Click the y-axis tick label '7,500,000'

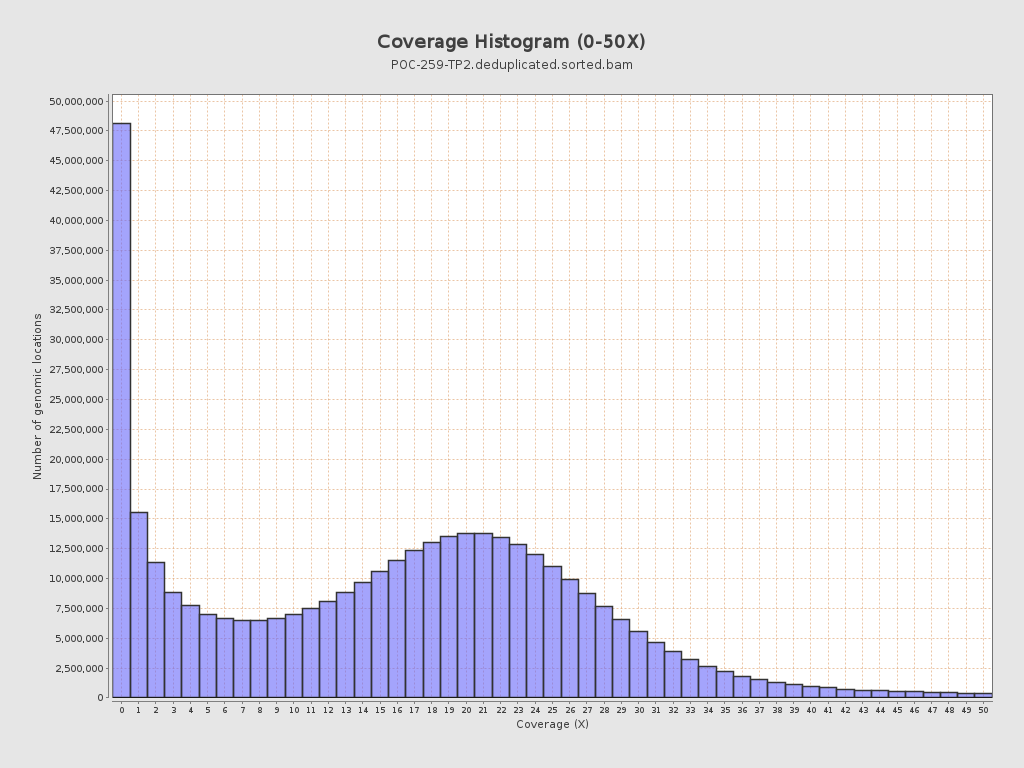pyautogui.click(x=79, y=609)
